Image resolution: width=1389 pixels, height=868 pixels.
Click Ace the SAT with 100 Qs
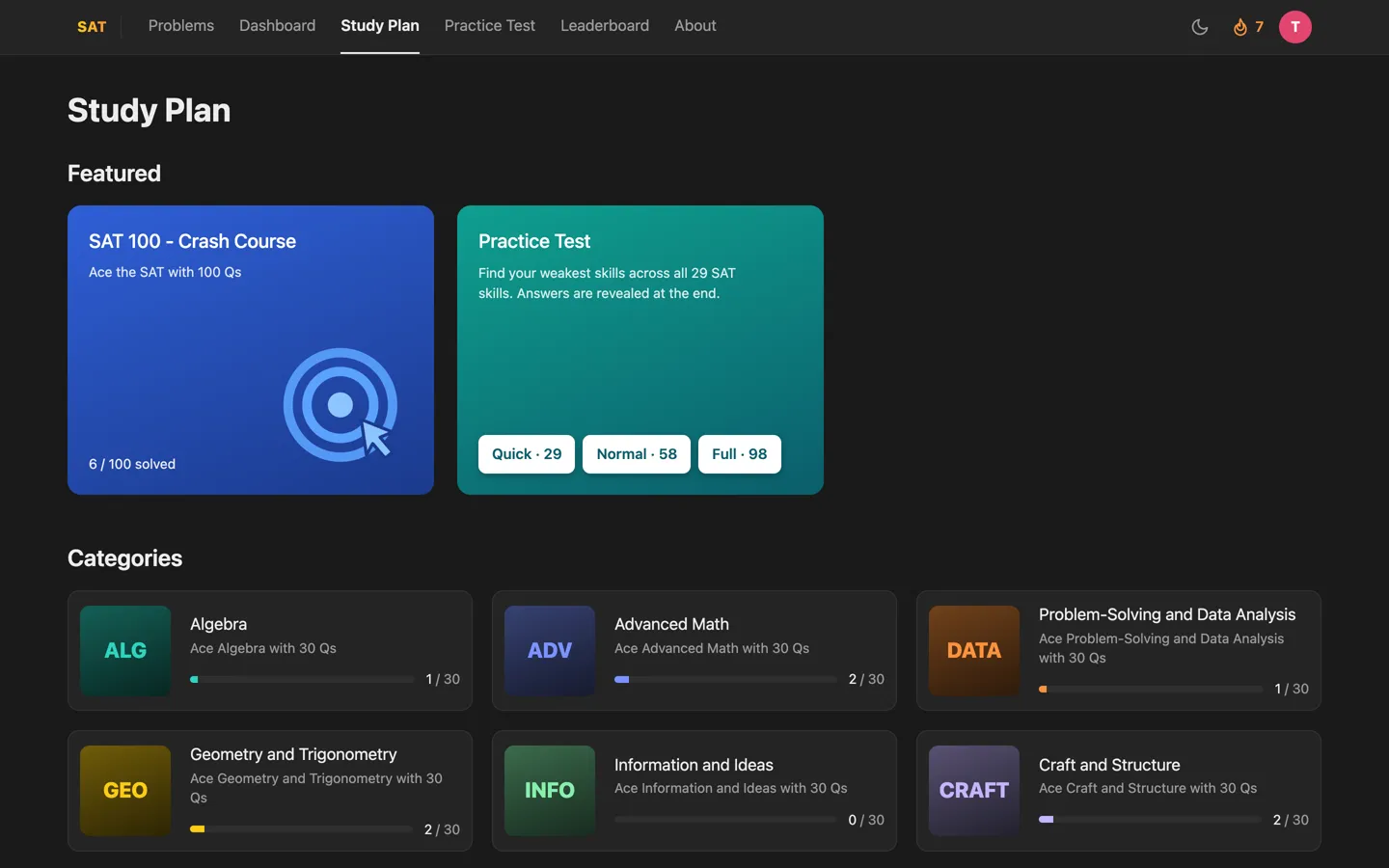[x=165, y=272]
